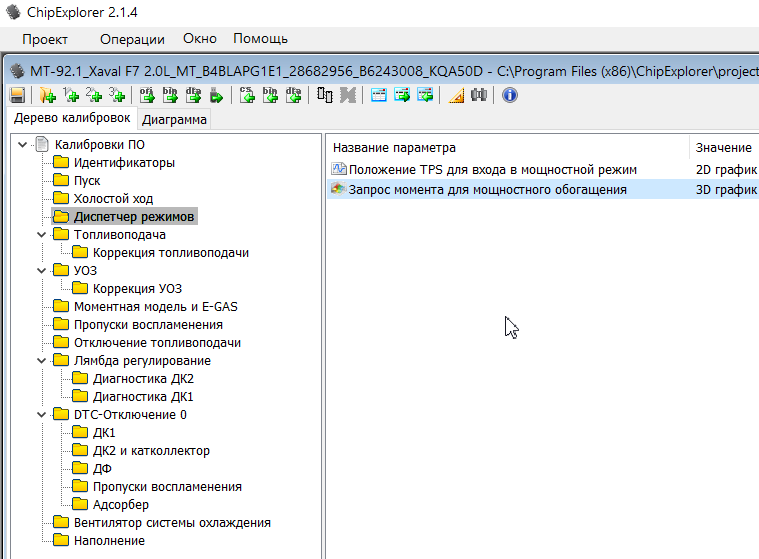Viewport: 759px width, 559px height.
Task: Click the binoculars search icon
Action: [478, 95]
